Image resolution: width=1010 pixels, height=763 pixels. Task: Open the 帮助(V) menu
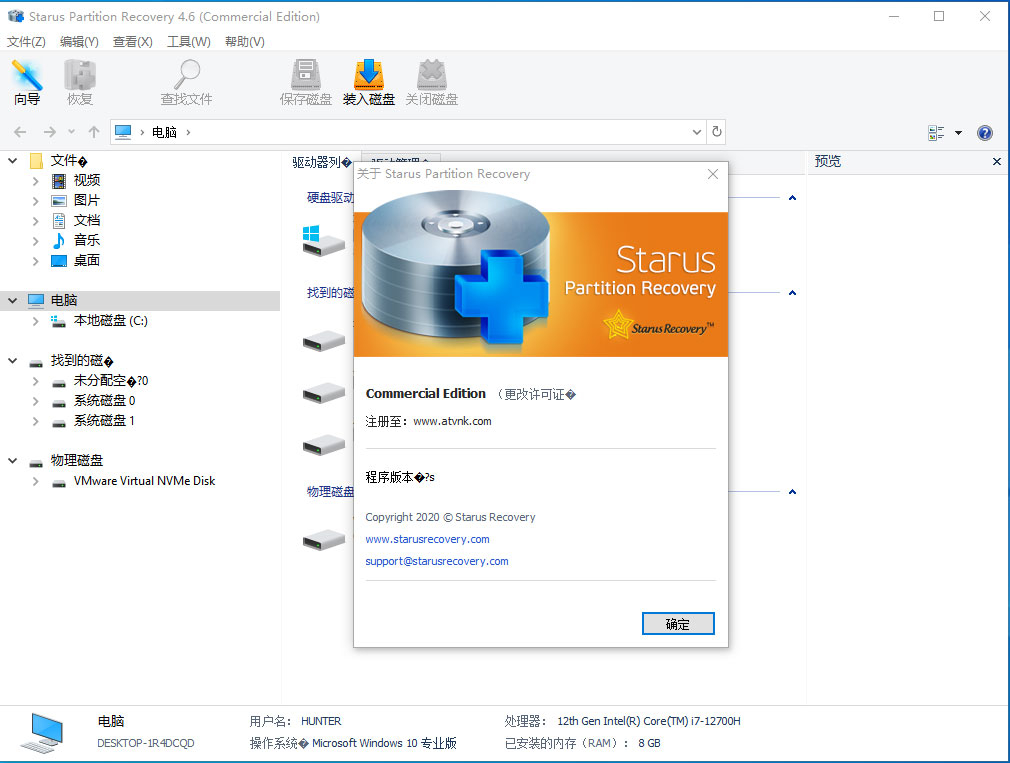click(244, 42)
